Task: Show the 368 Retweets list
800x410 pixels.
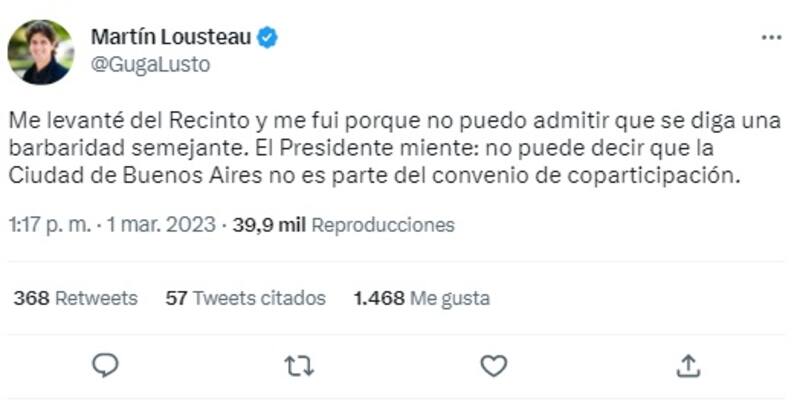Action: point(75,298)
